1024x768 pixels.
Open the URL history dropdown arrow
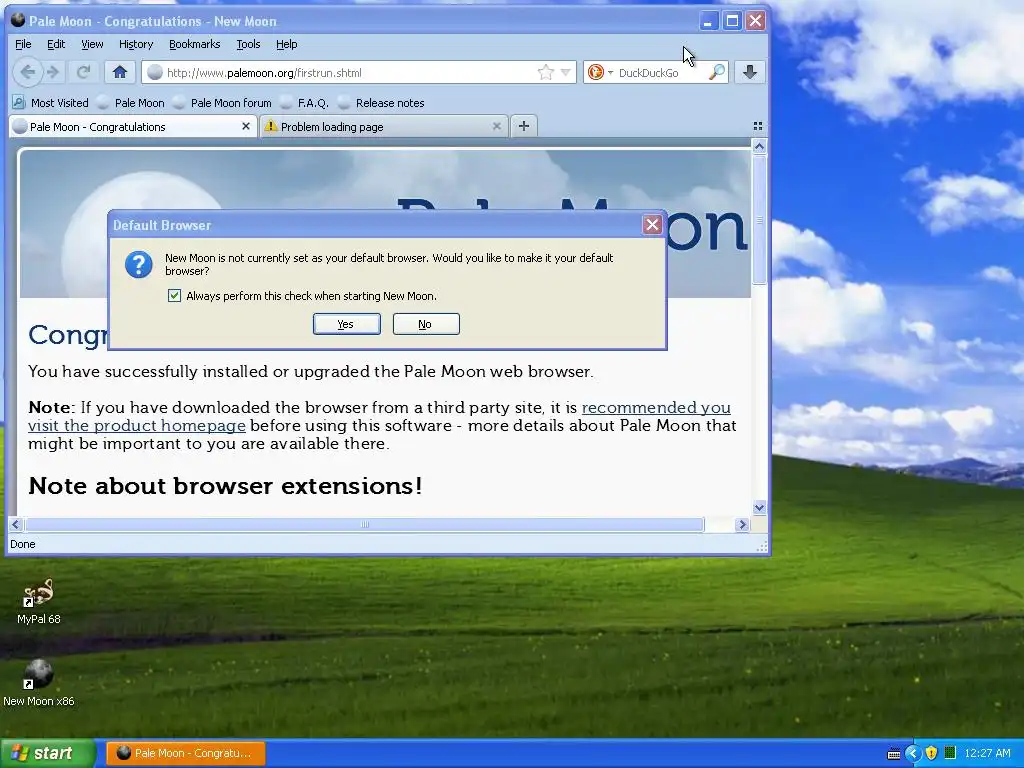pos(566,72)
